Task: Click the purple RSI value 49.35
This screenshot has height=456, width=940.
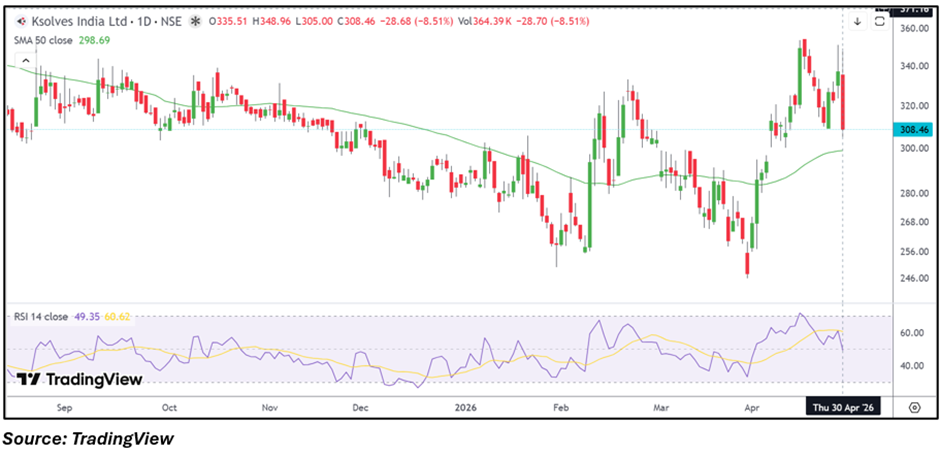Action: click(x=86, y=316)
